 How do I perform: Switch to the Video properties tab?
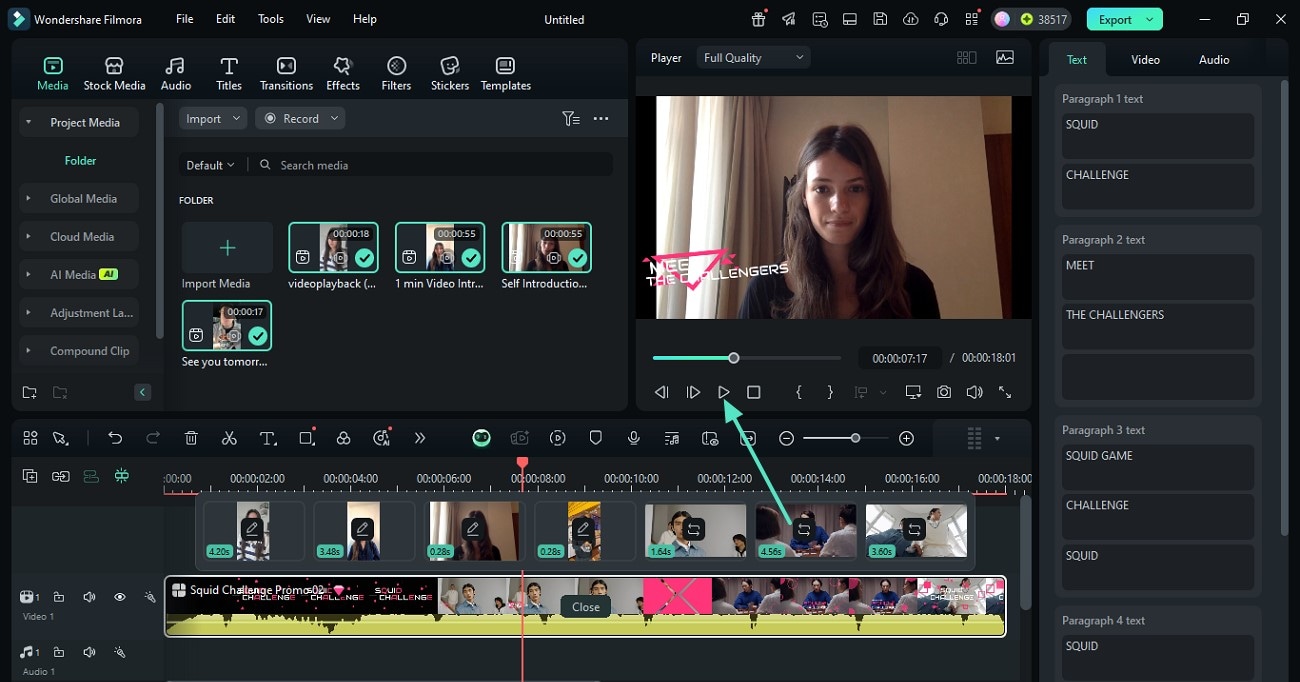tap(1145, 60)
